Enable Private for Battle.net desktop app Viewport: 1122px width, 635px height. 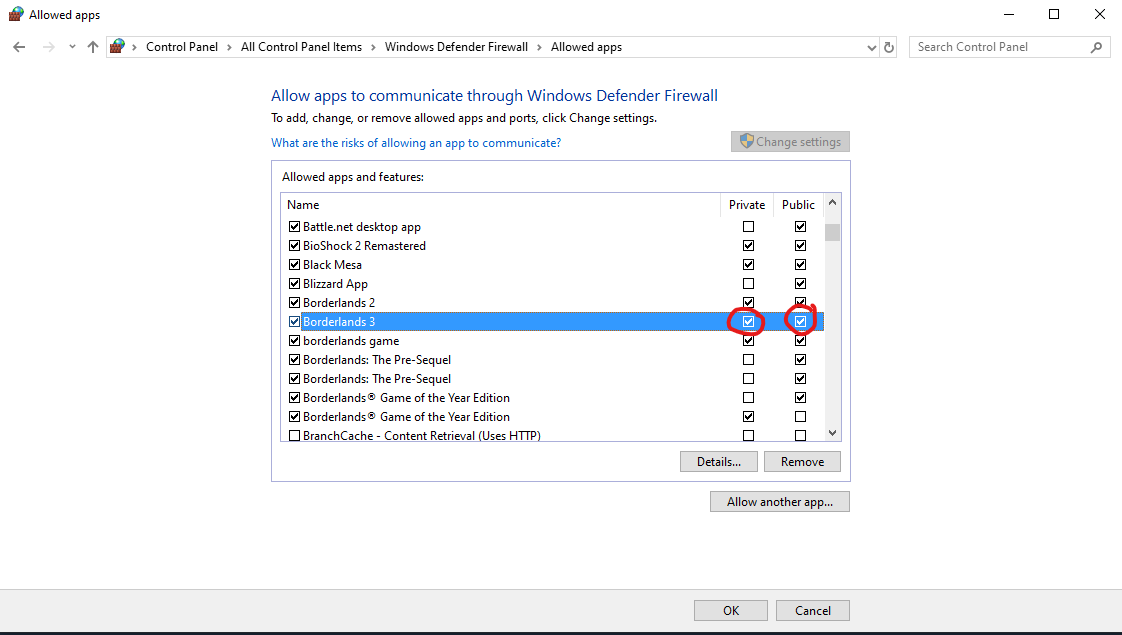[x=748, y=227]
